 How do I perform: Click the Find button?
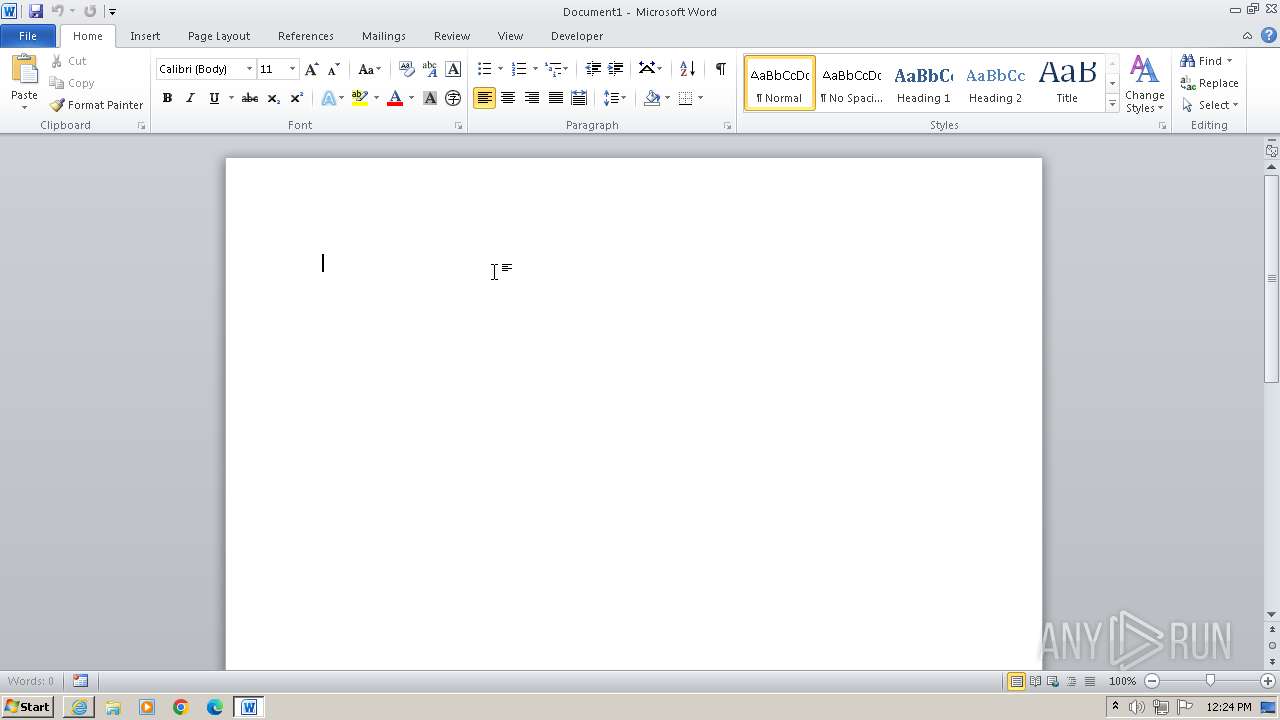pyautogui.click(x=1206, y=61)
